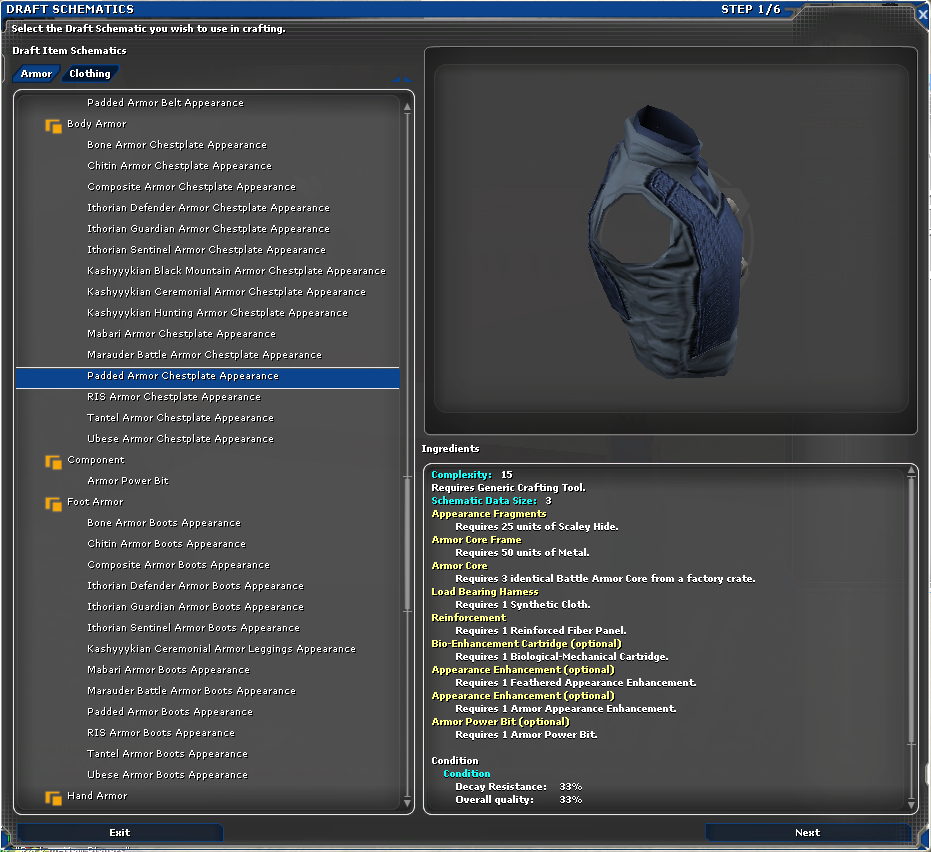
Task: Click the 'Complexity: 15' line
Action: click(x=471, y=474)
